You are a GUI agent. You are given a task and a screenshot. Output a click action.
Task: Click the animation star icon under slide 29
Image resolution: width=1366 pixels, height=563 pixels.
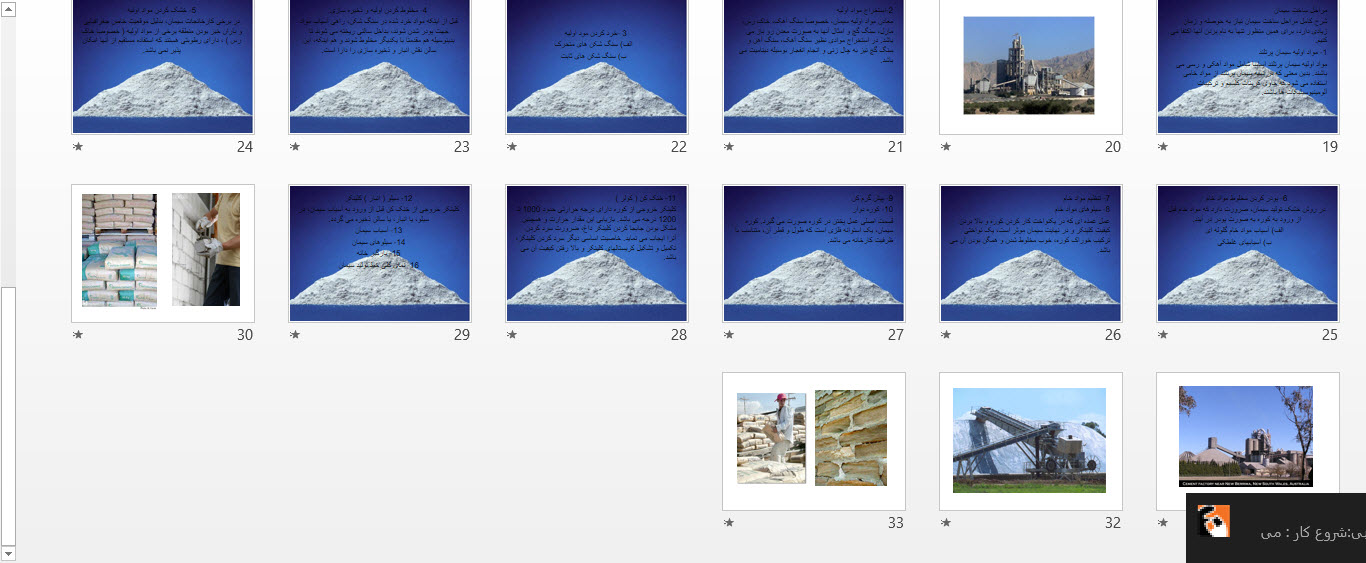coord(295,335)
